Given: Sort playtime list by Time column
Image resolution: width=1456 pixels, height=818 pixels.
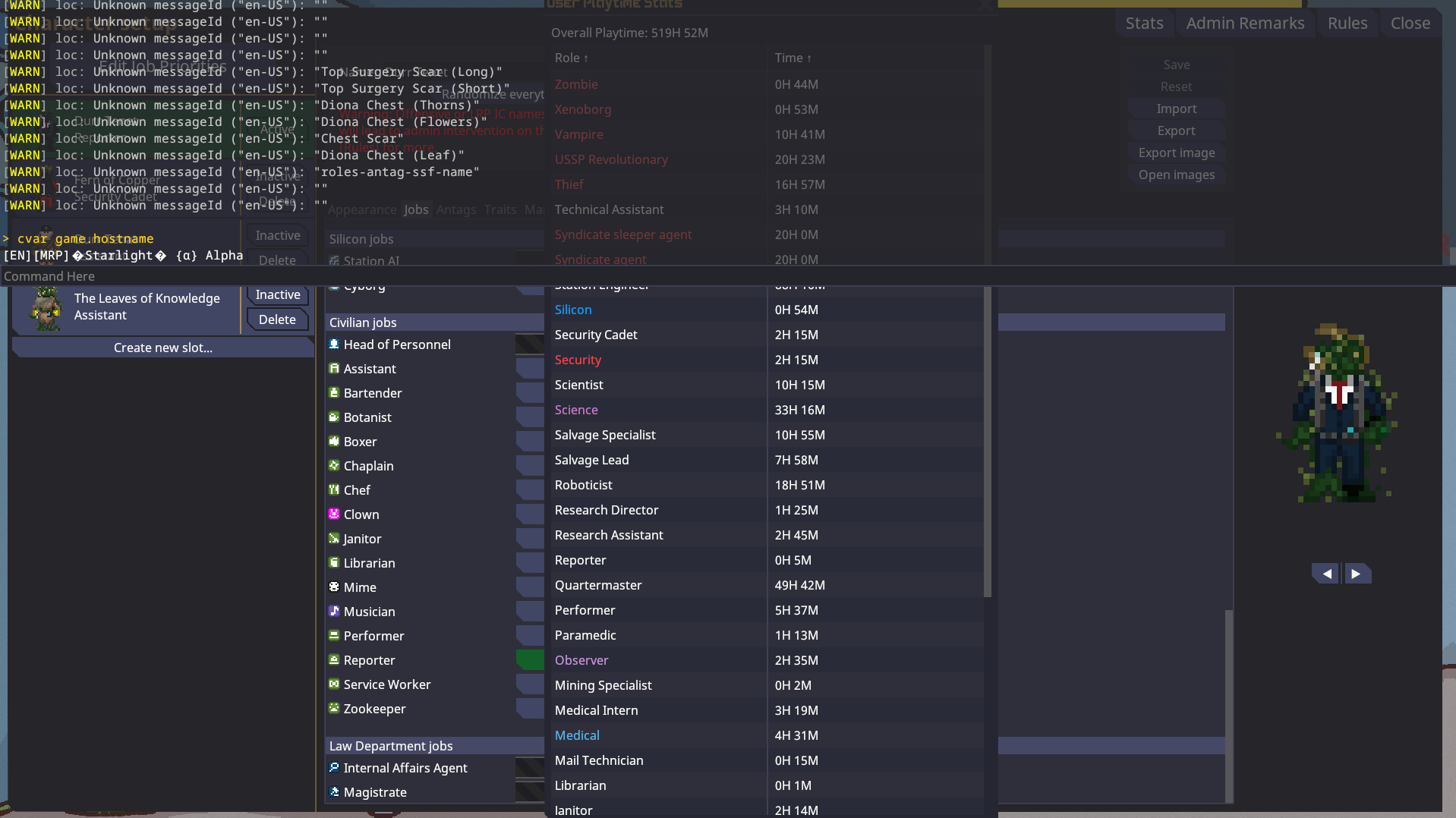Looking at the screenshot, I should pos(793,58).
